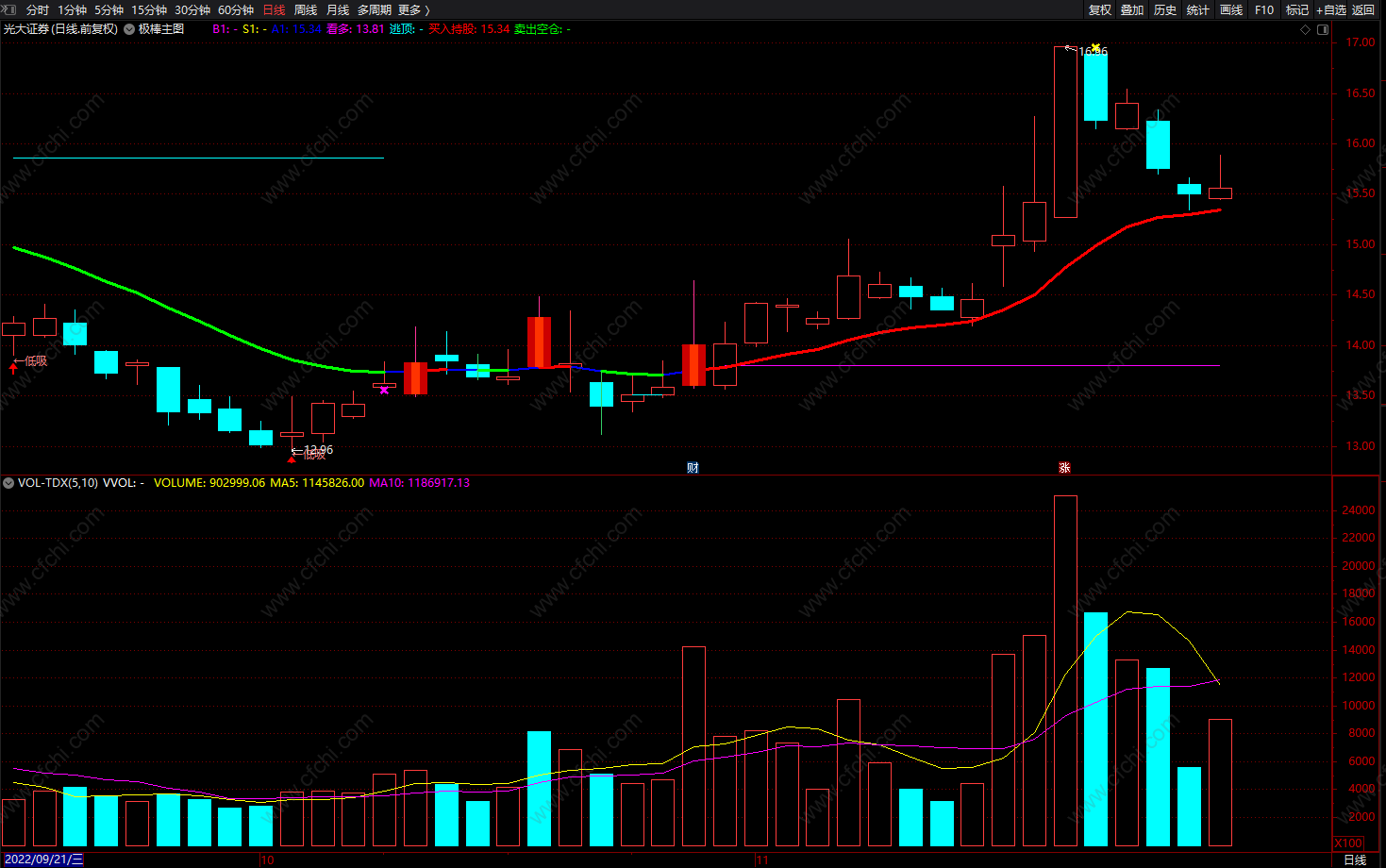Expand 更多 more periods menu

413,10
